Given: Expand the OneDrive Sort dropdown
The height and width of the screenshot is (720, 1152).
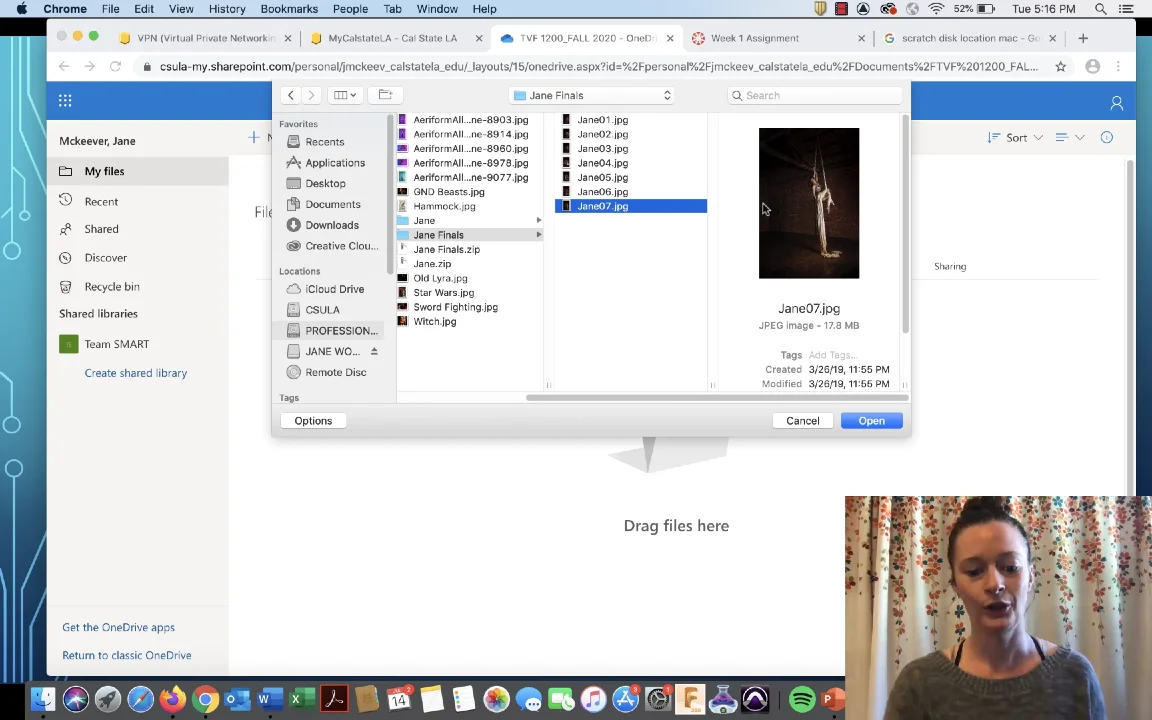Looking at the screenshot, I should coord(1015,137).
